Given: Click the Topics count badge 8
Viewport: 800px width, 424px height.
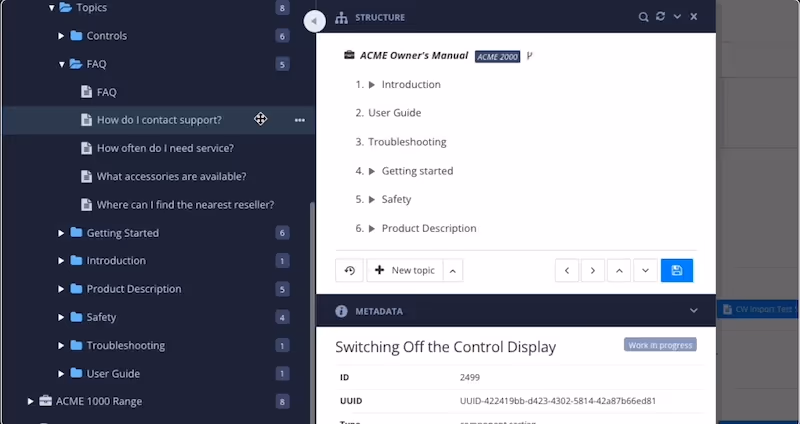Looking at the screenshot, I should 282,8.
